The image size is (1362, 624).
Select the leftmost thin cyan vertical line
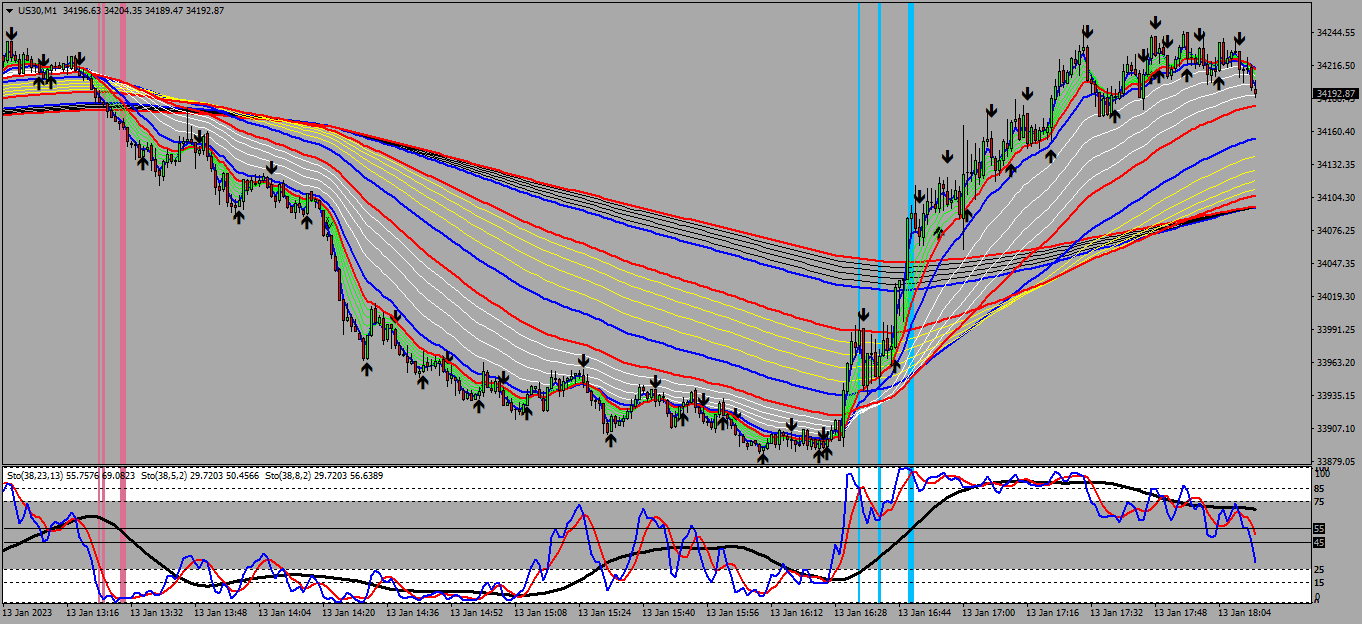point(859,300)
